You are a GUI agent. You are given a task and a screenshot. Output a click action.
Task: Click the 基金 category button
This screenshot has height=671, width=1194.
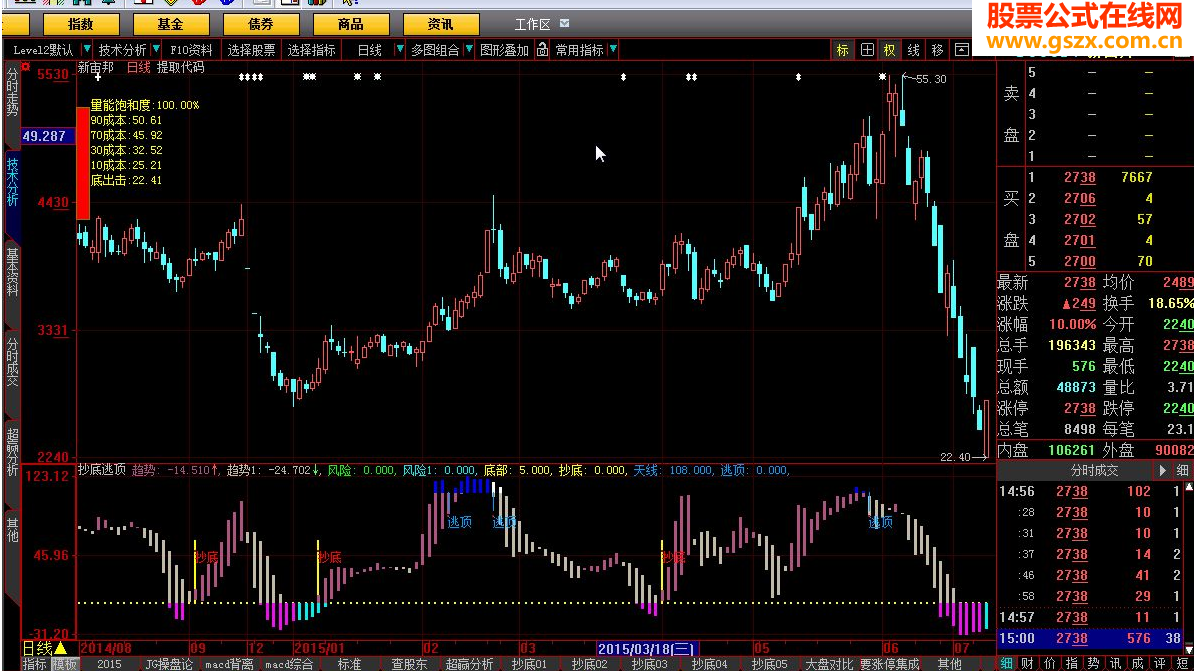[171, 24]
